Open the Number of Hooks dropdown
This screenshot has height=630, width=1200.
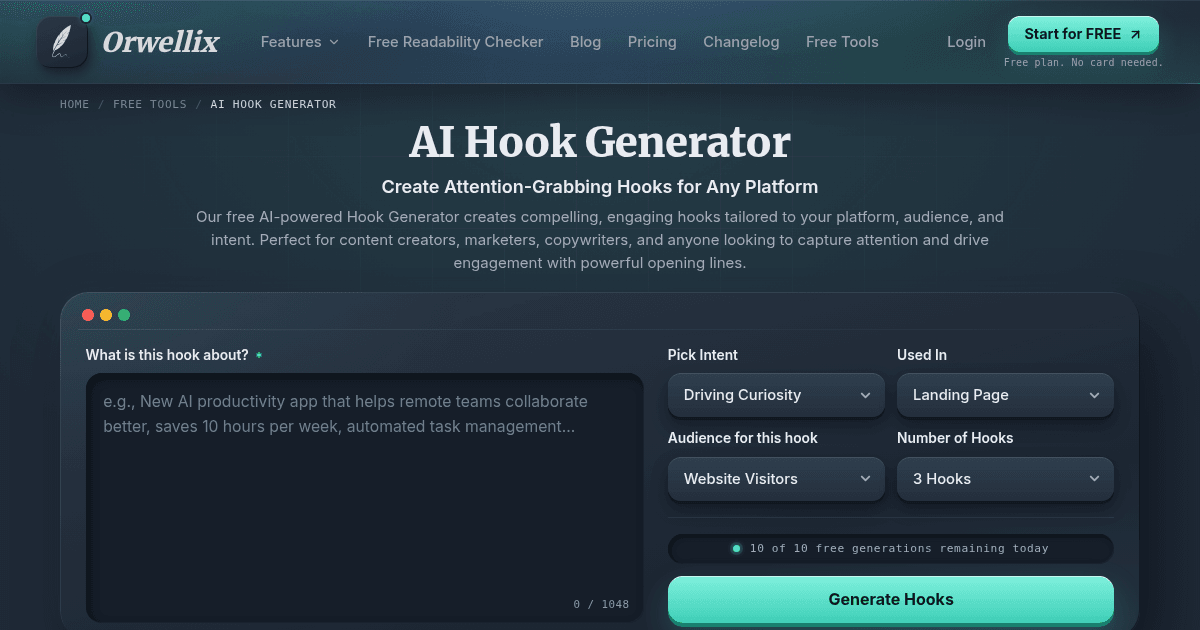tap(1005, 479)
